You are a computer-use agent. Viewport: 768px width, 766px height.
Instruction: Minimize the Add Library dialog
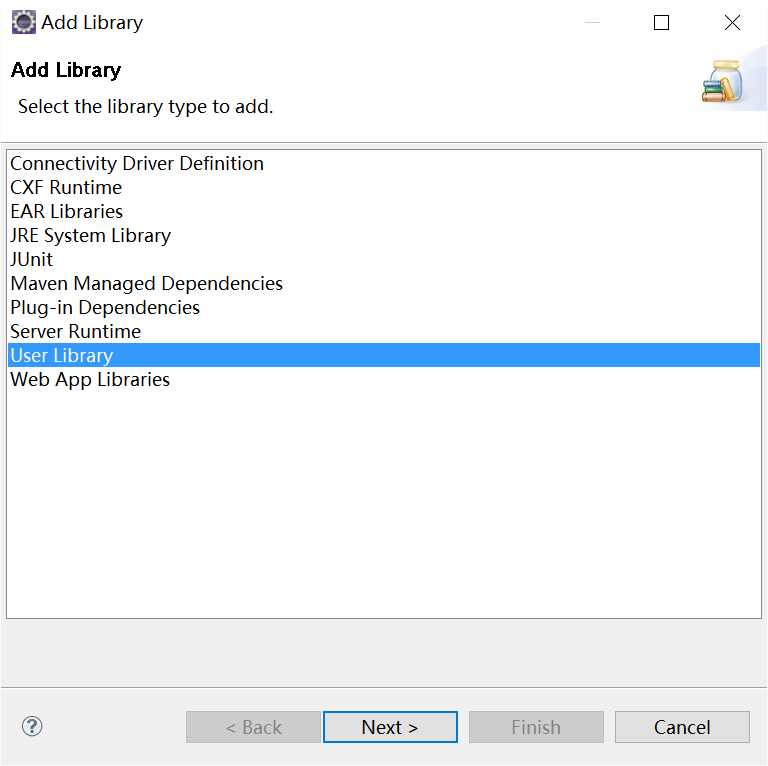pos(592,22)
